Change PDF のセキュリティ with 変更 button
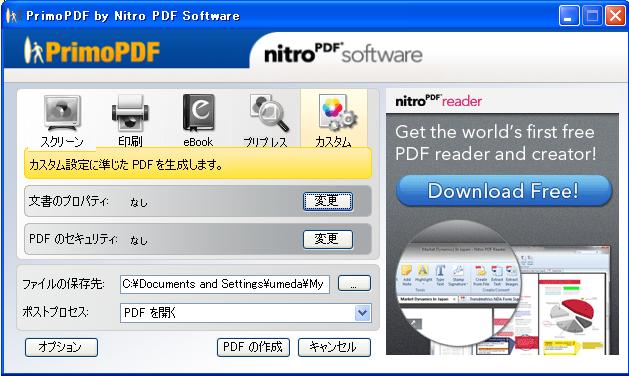 coord(328,239)
